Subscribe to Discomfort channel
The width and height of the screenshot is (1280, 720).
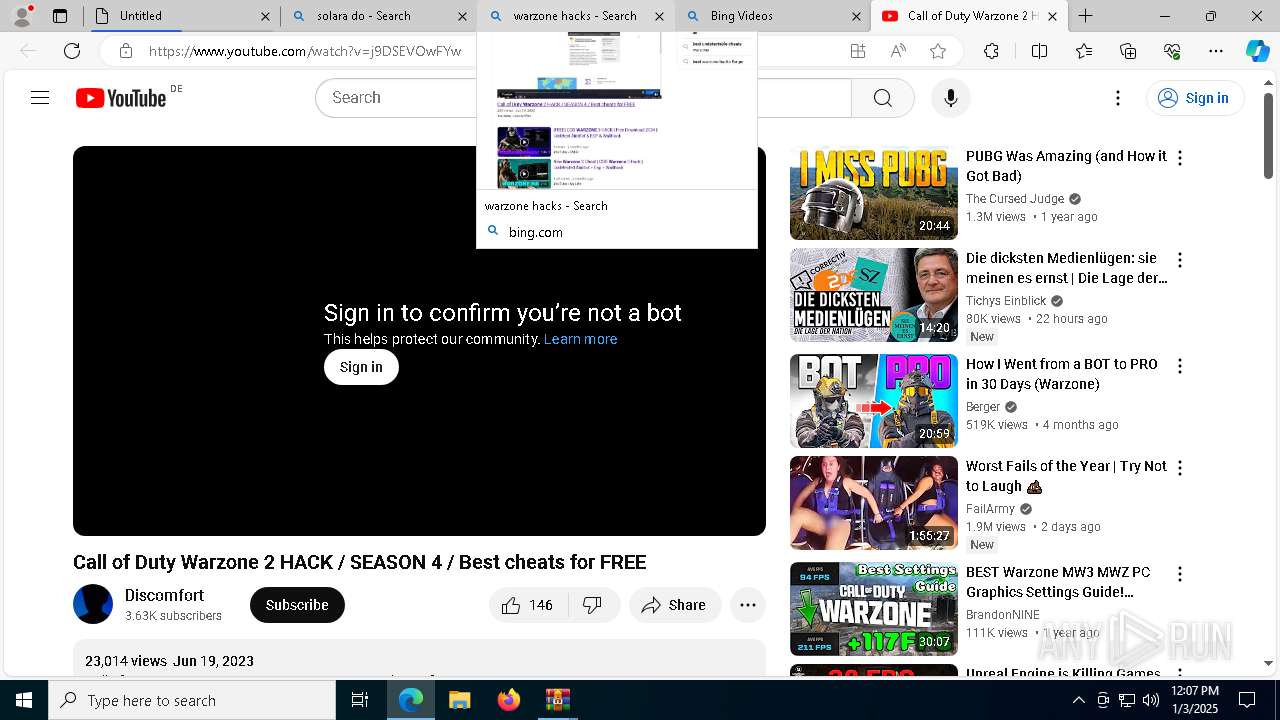click(297, 605)
